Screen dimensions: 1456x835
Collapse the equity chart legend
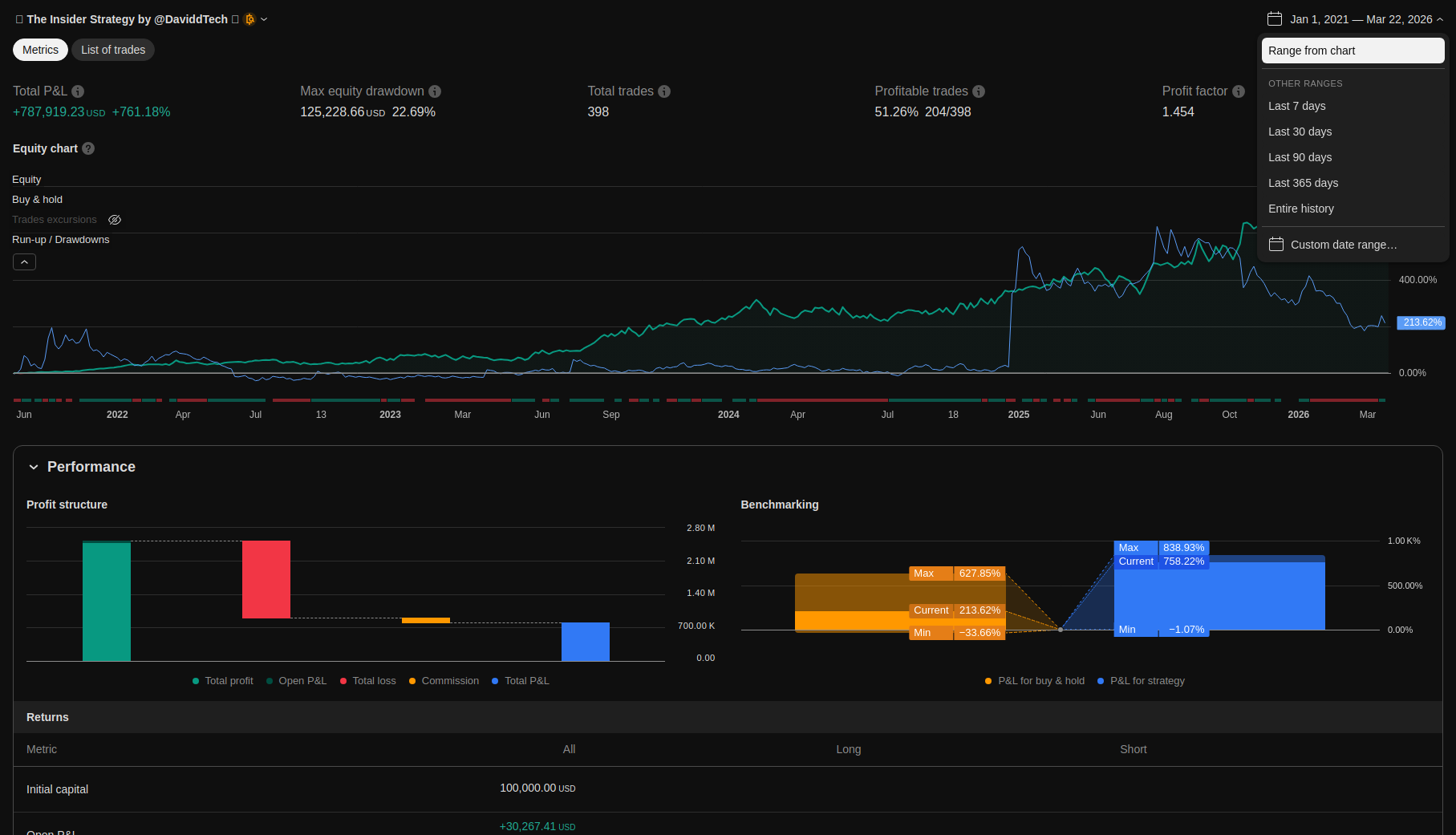pyautogui.click(x=24, y=262)
